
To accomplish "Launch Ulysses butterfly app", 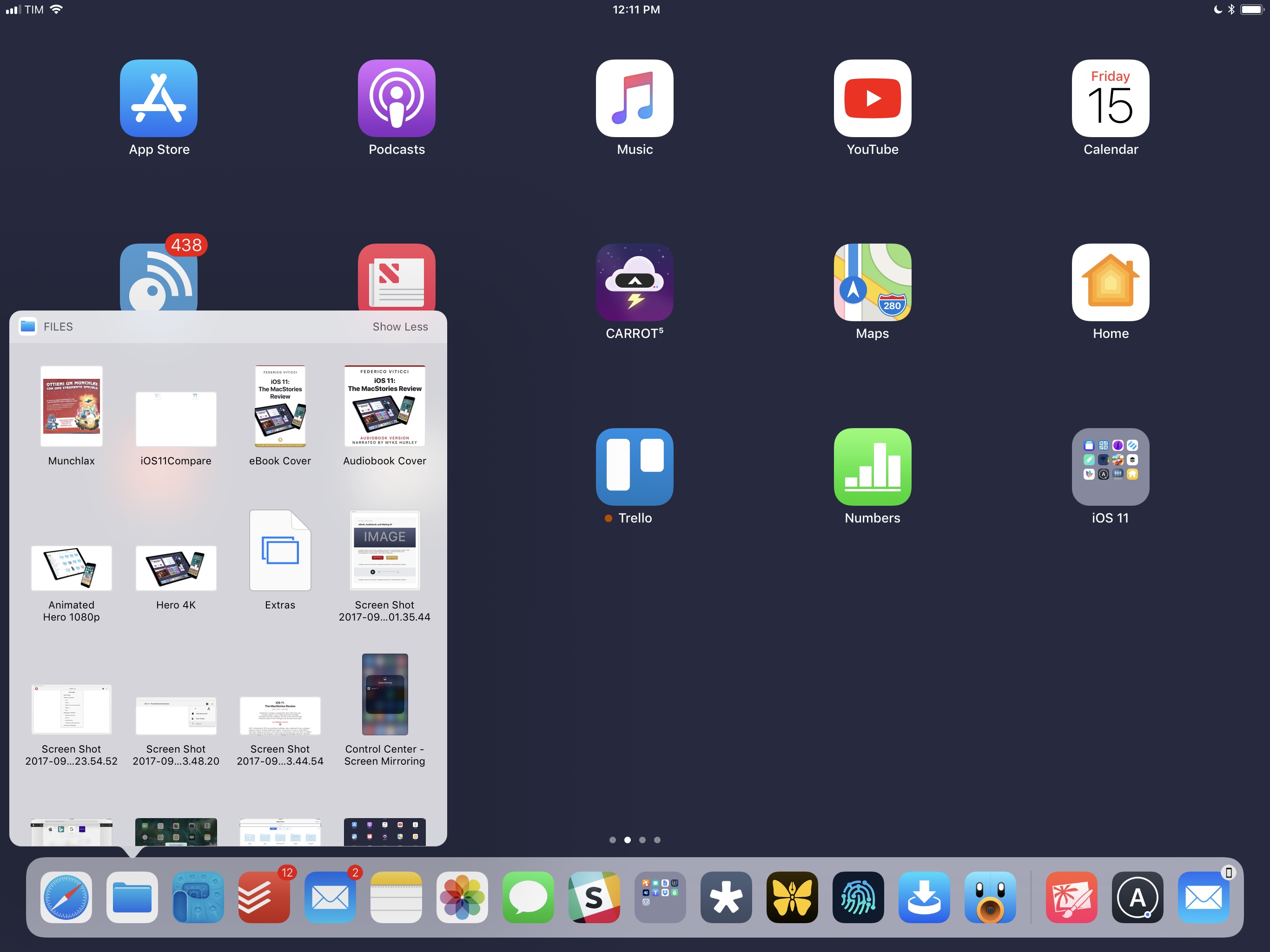I will (792, 898).
